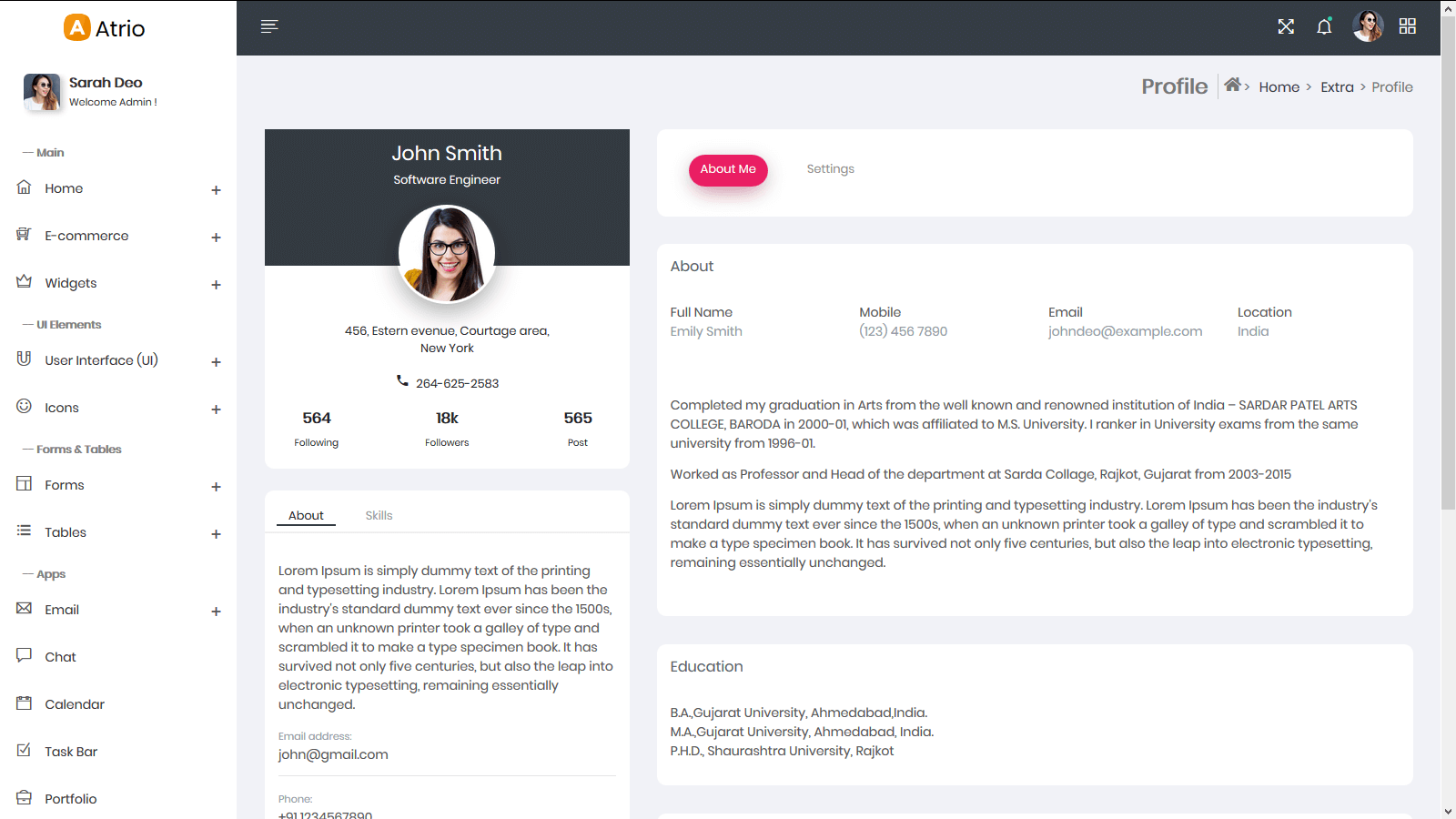Click the hamburger menu toggle icon

click(x=269, y=26)
